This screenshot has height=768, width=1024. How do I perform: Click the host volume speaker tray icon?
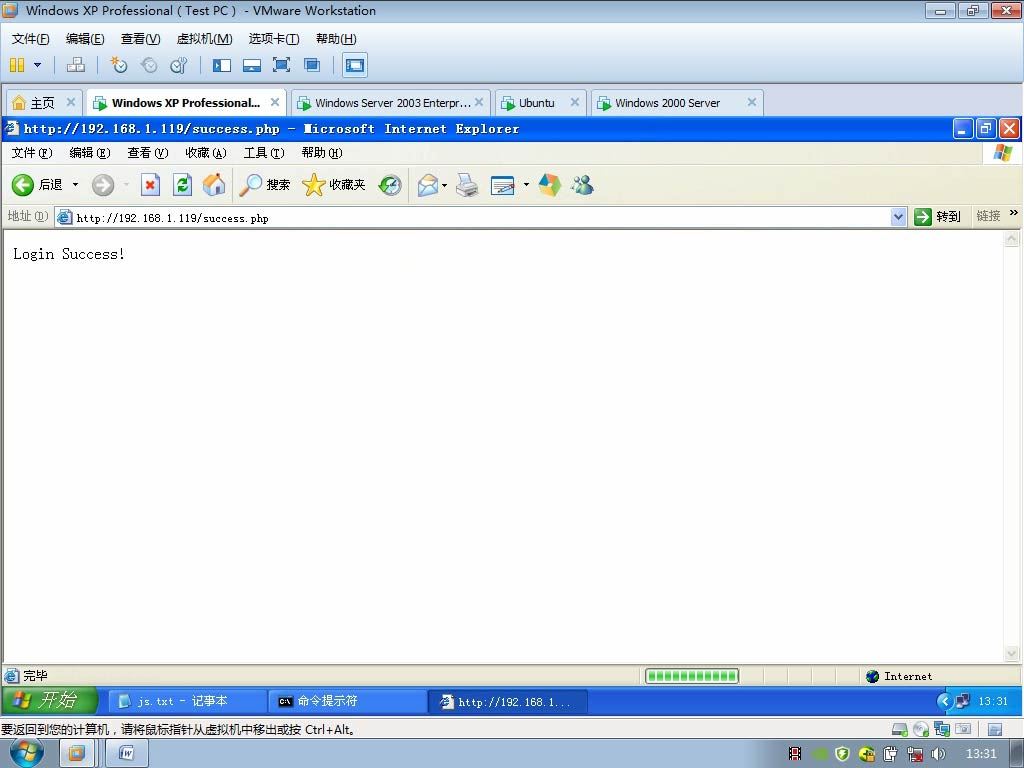(938, 754)
